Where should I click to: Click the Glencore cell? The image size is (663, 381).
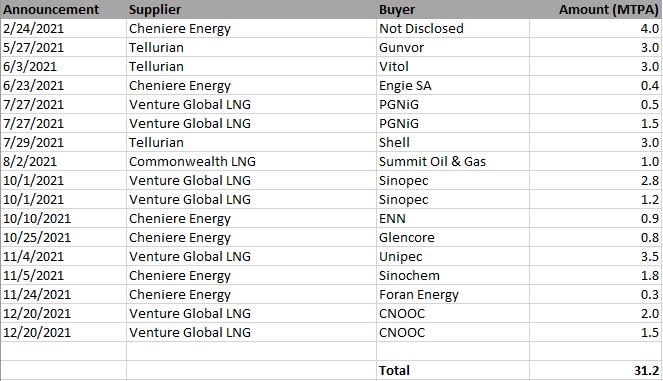pyautogui.click(x=453, y=238)
